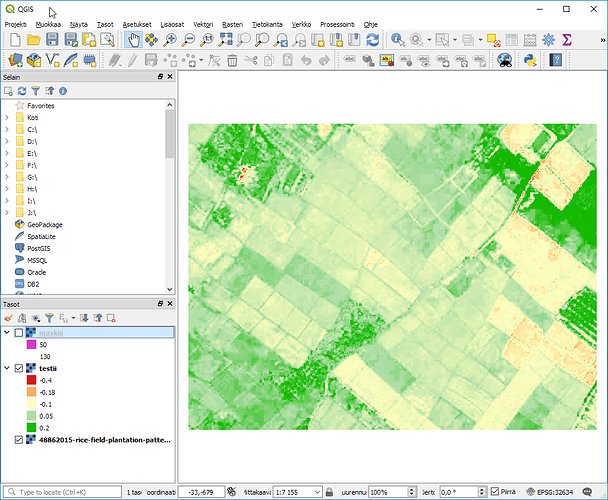The width and height of the screenshot is (608, 500).
Task: Open the Prosessointi menu
Action: tap(337, 24)
